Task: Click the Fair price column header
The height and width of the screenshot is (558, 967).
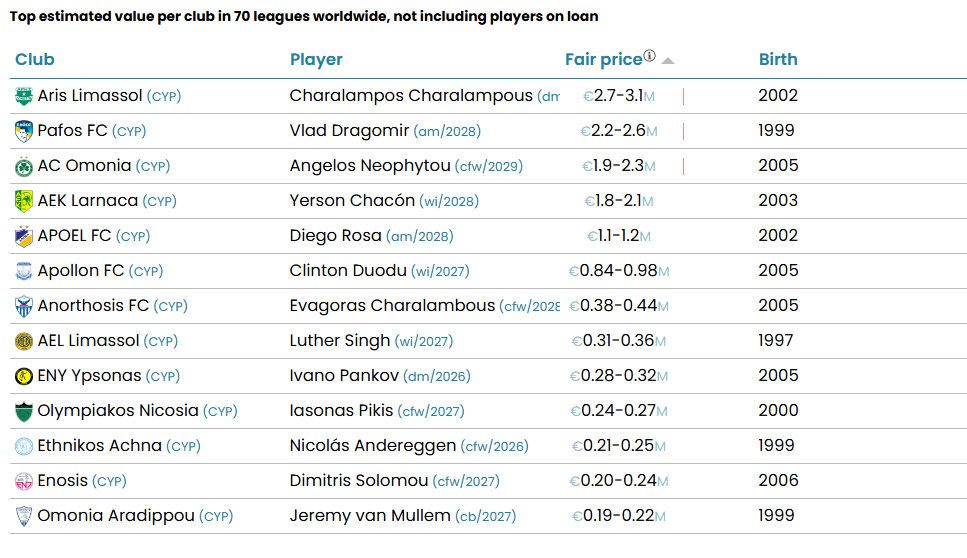Action: 603,59
